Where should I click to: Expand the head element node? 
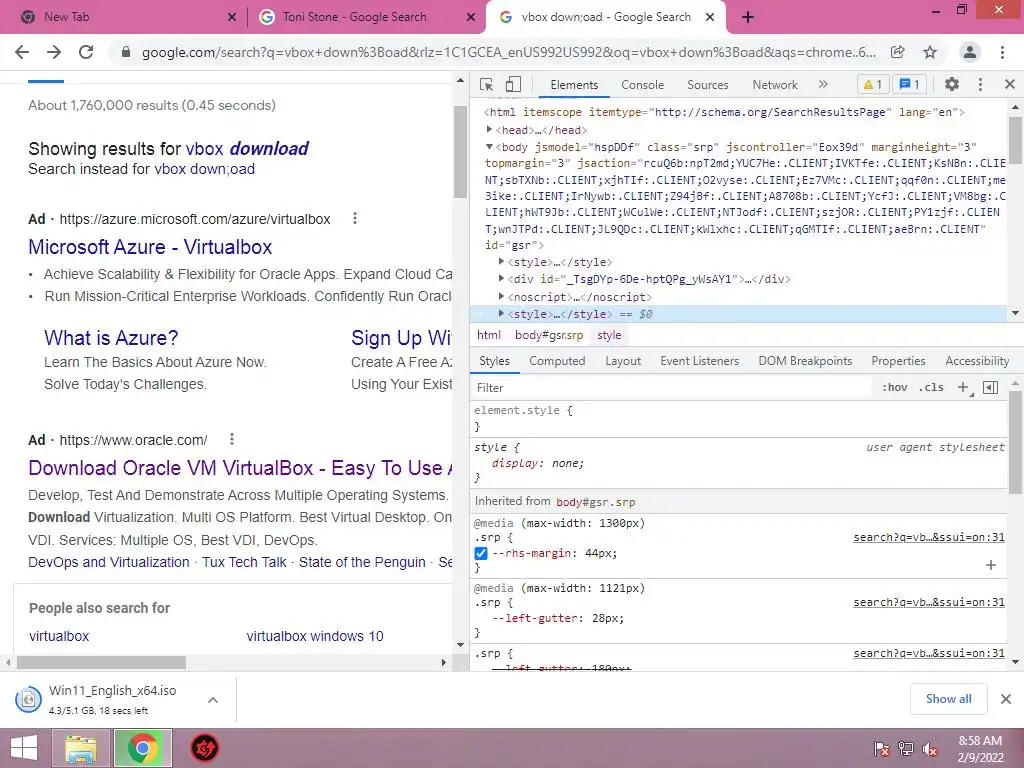489,129
